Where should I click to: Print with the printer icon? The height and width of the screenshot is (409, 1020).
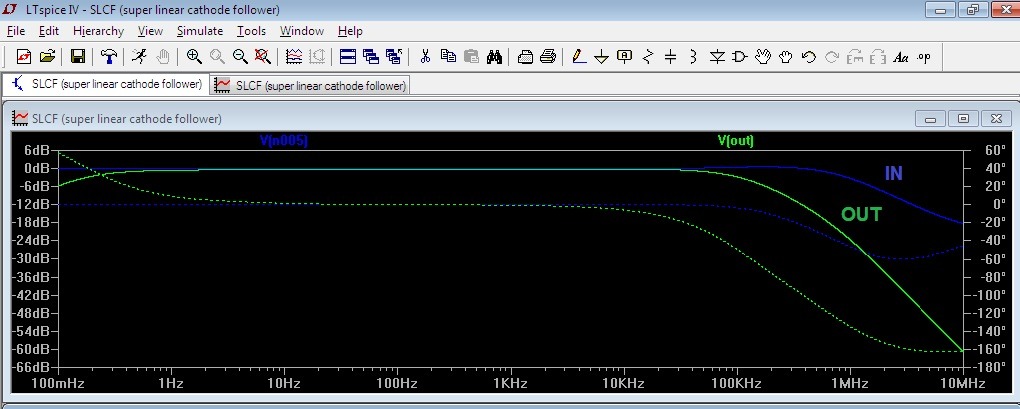click(x=548, y=57)
